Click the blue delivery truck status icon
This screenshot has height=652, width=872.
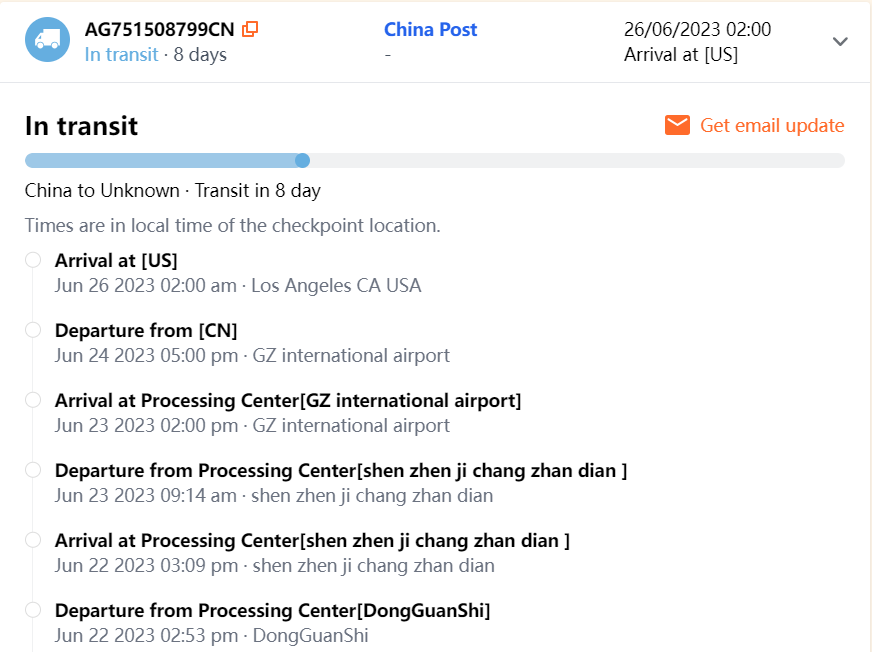point(47,40)
